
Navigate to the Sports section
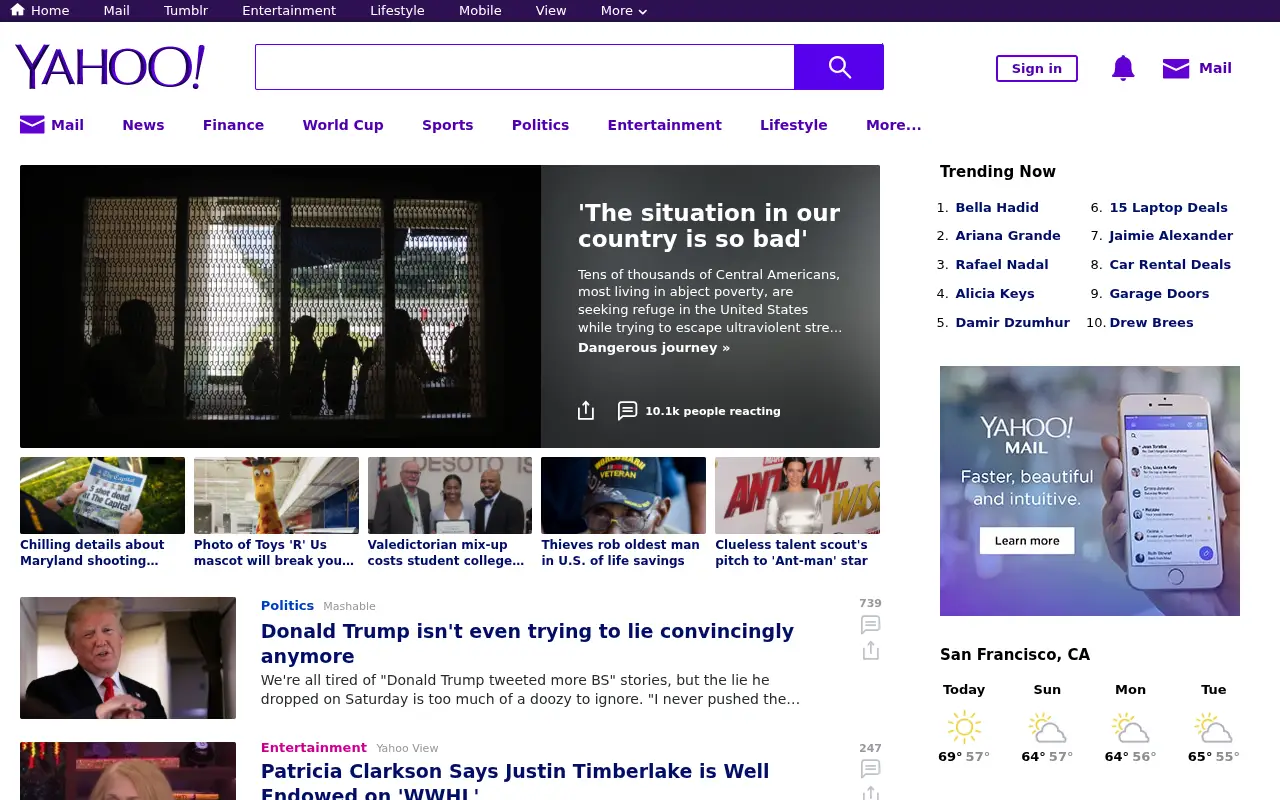[x=447, y=125]
